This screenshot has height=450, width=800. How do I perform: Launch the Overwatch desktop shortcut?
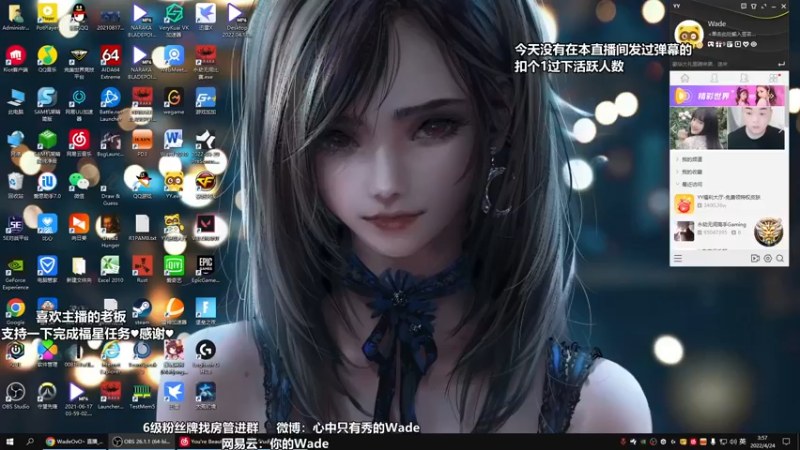(47, 396)
